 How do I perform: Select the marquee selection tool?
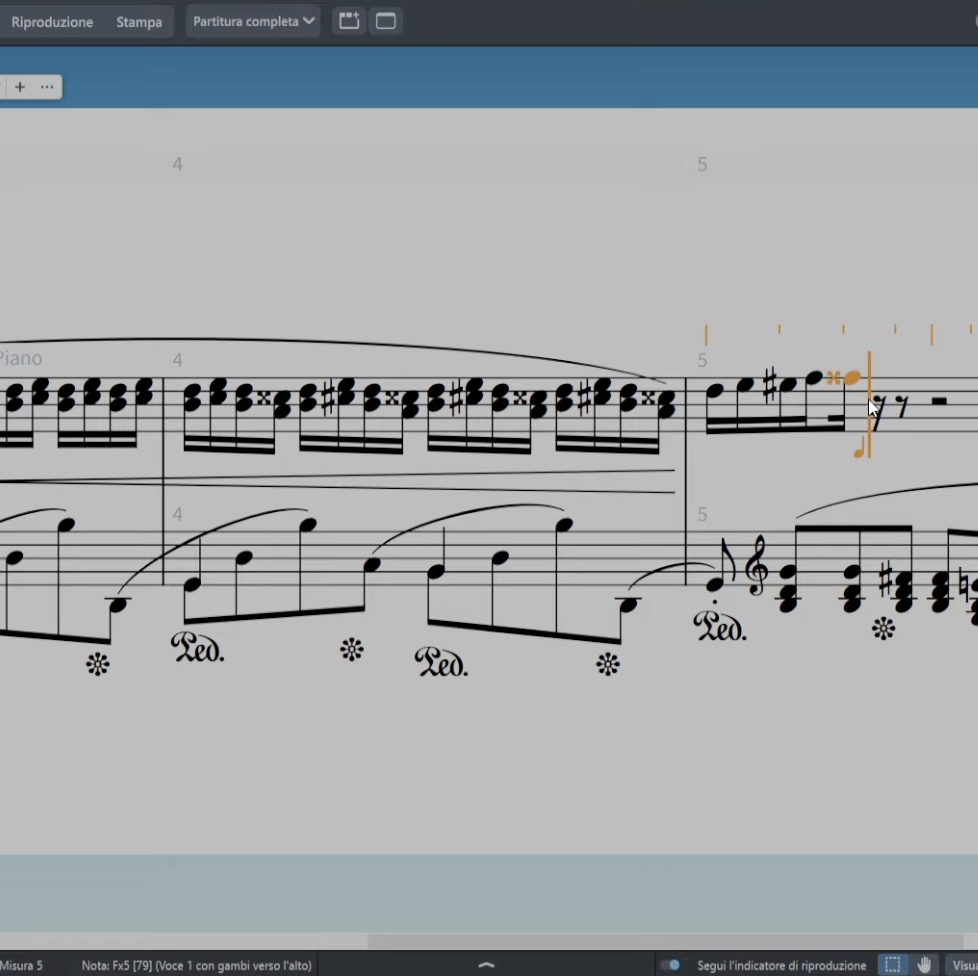click(892, 965)
